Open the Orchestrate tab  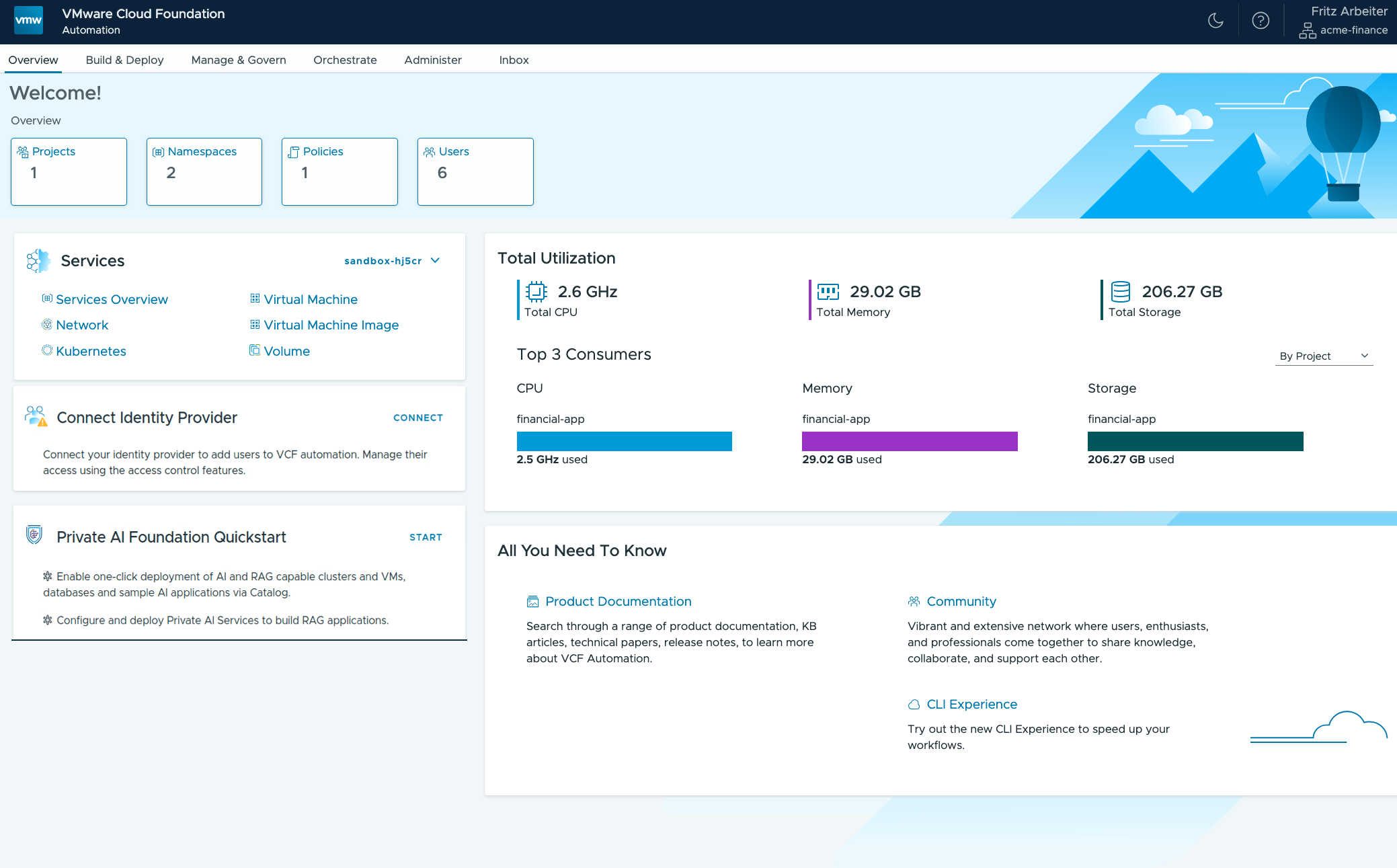345,60
